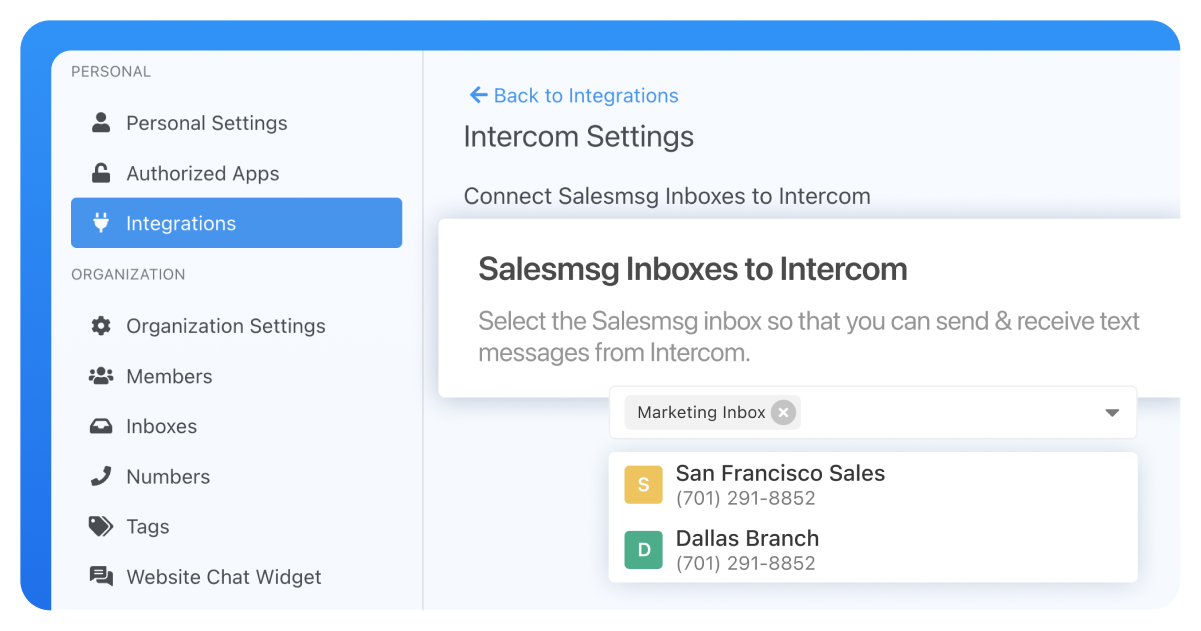Remove the Marketing Inbox tag
Screen dimensions: 1201x631
pos(784,412)
